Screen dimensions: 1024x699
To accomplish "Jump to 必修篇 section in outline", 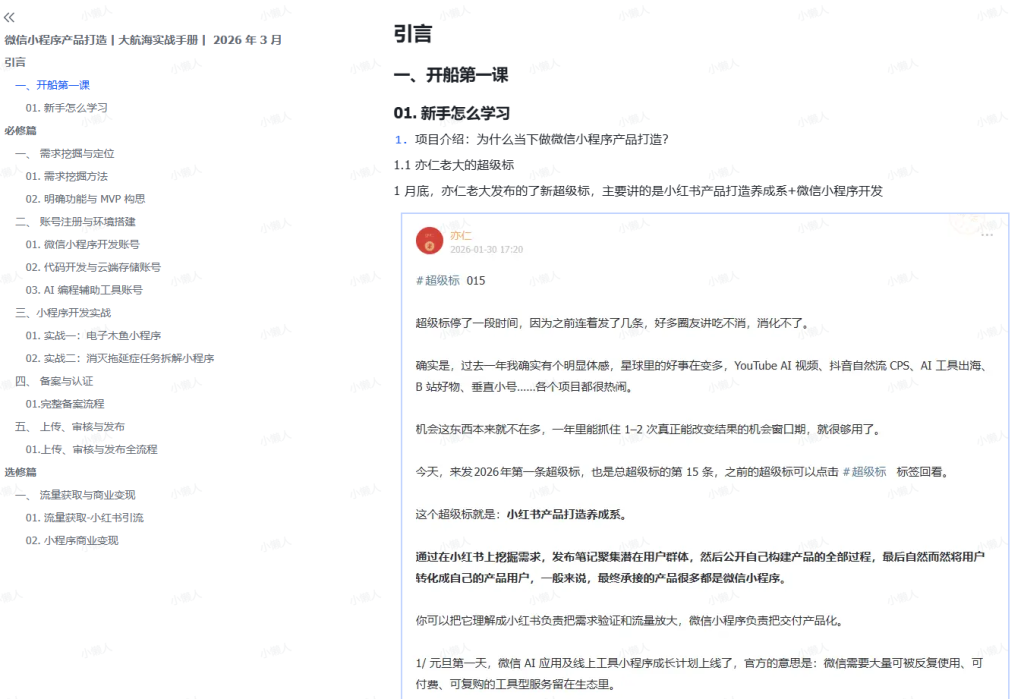I will point(20,131).
